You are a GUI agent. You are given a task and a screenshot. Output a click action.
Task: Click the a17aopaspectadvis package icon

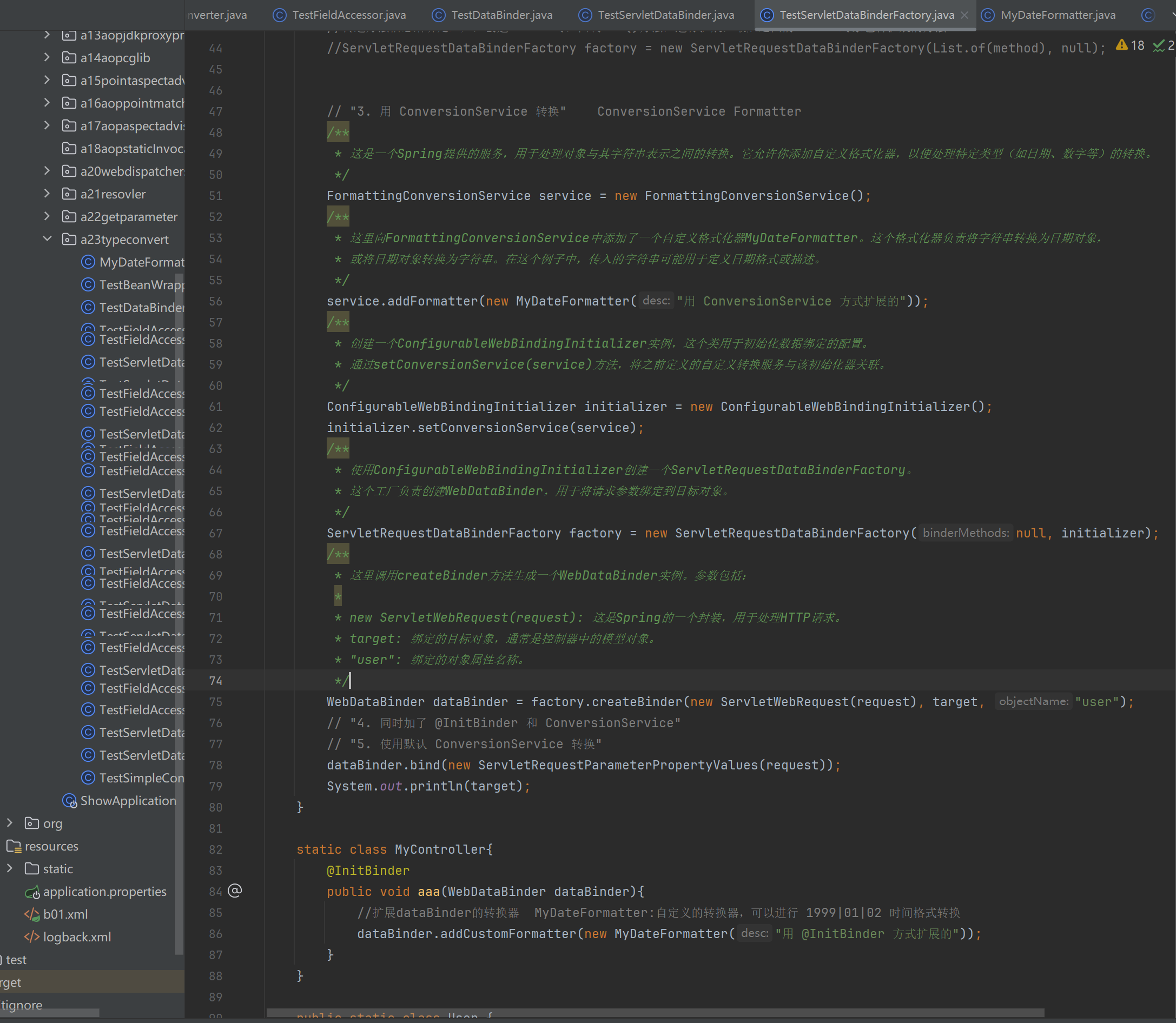(x=69, y=126)
